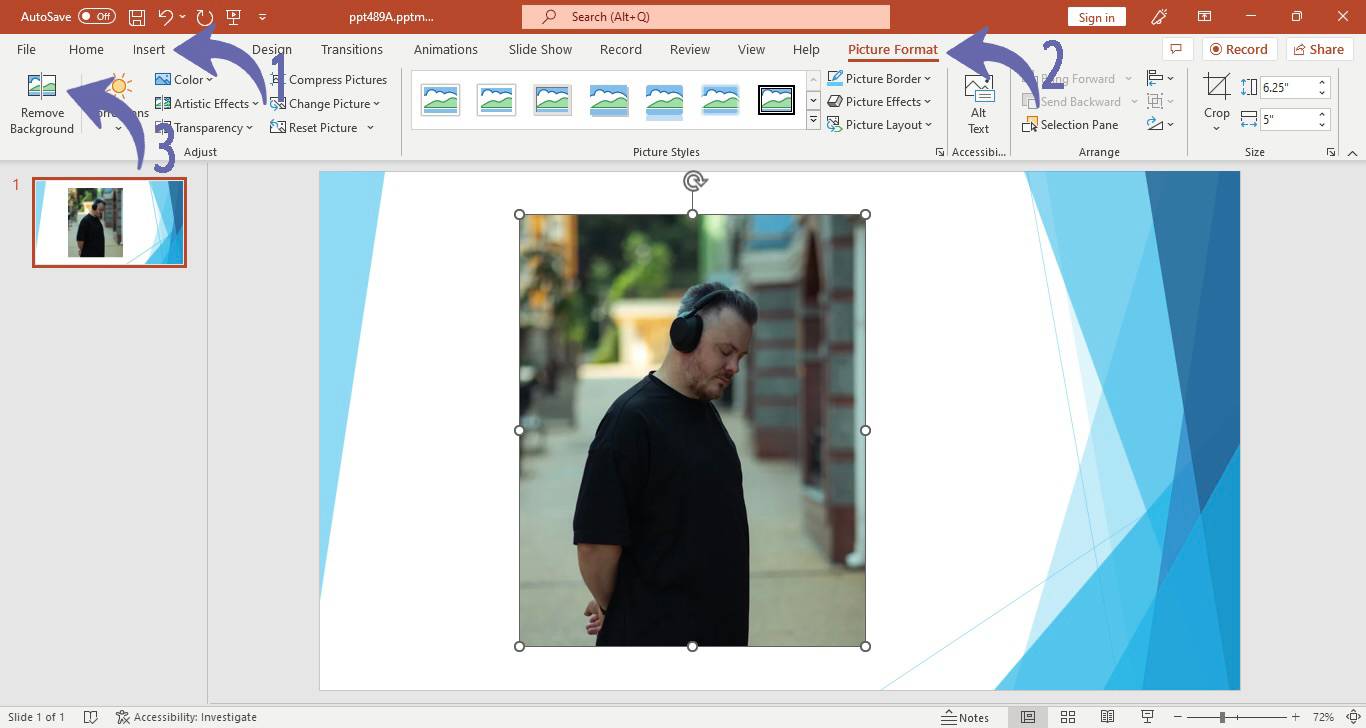The image size is (1366, 728).
Task: Open Change Picture dropdown
Action: tap(325, 103)
